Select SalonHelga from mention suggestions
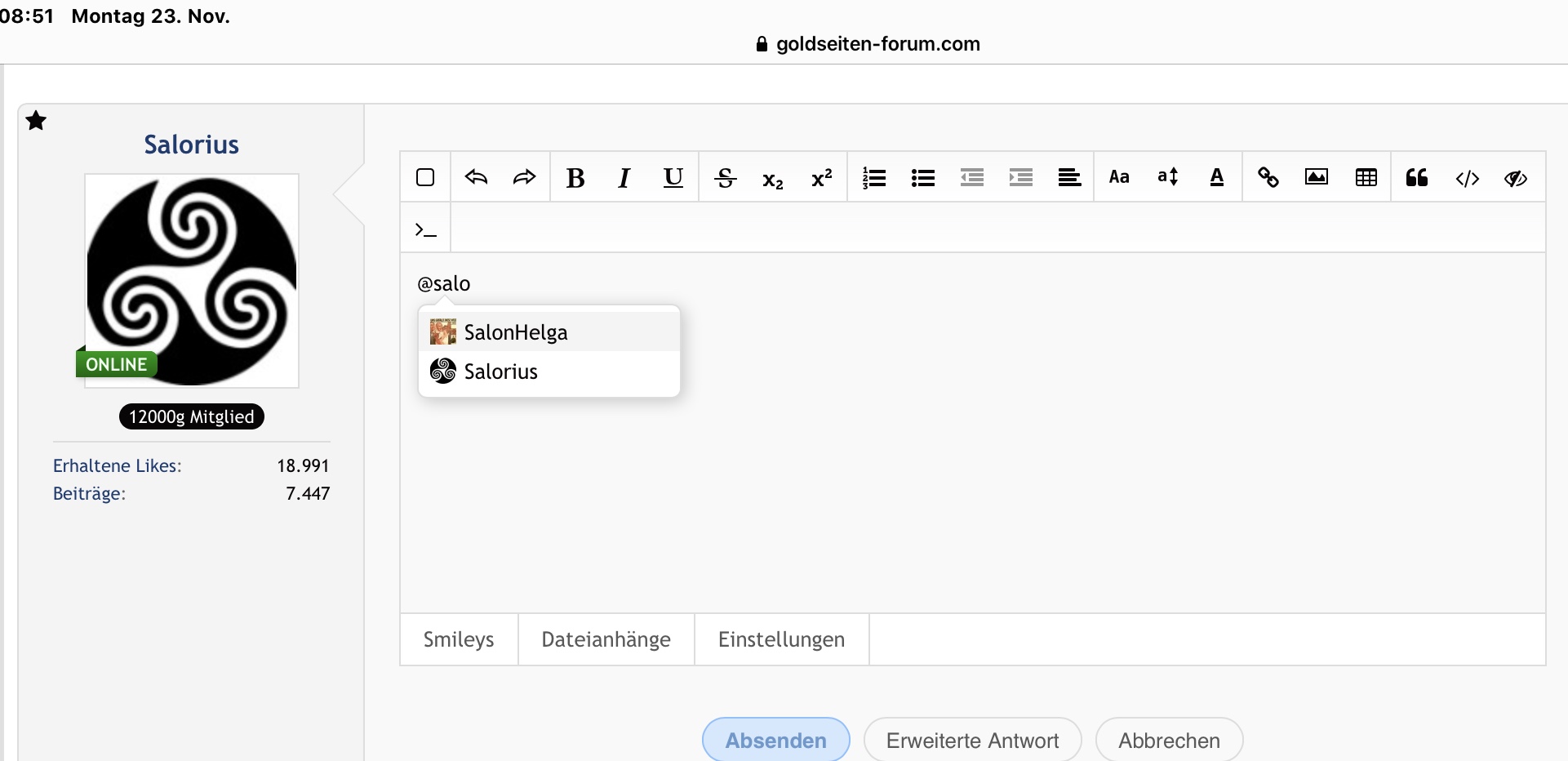The width and height of the screenshot is (1568, 761). click(x=516, y=332)
